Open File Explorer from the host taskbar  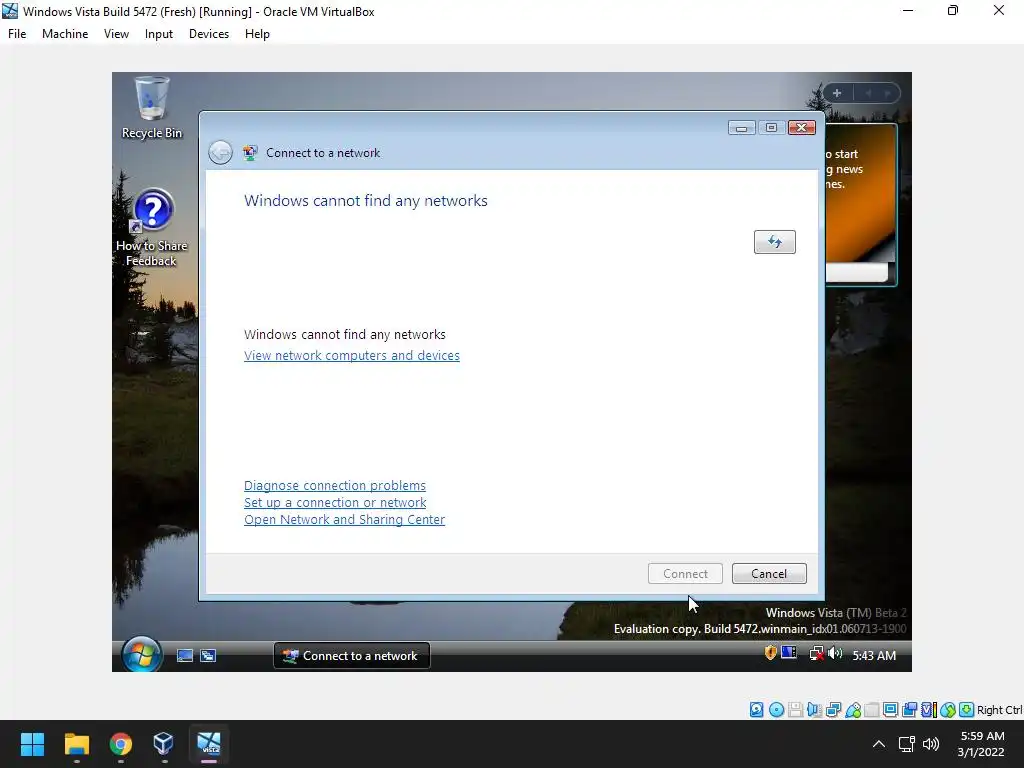point(76,744)
